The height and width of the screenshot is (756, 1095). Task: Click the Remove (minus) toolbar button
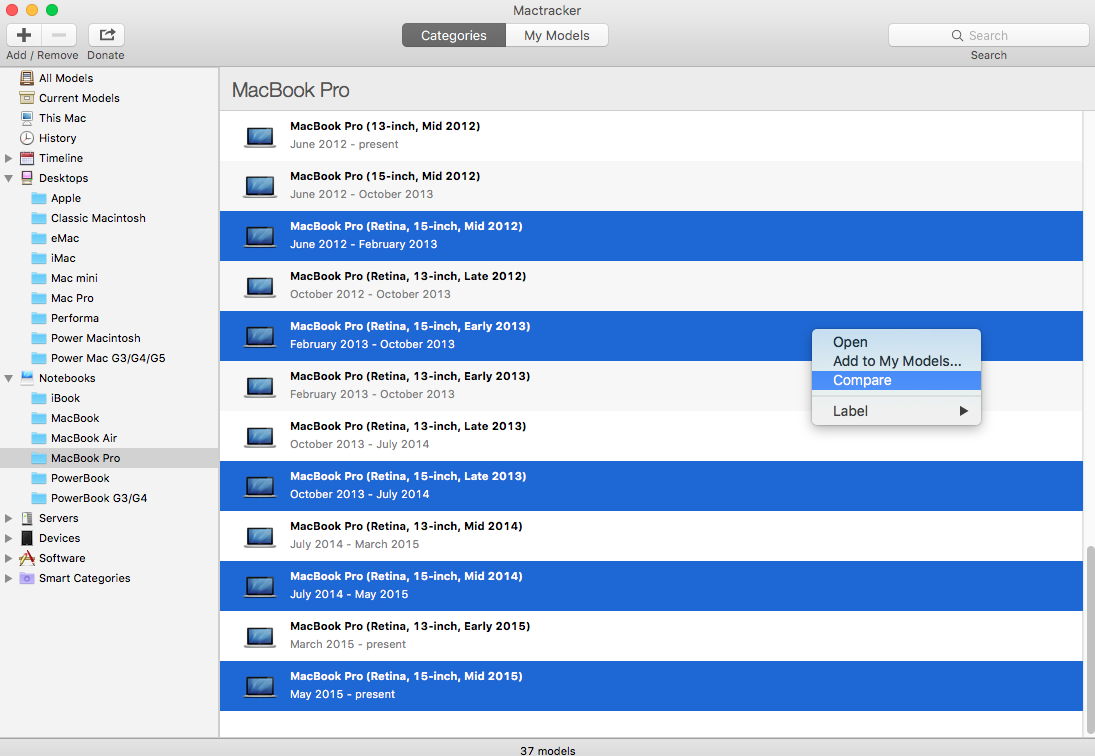(x=59, y=35)
